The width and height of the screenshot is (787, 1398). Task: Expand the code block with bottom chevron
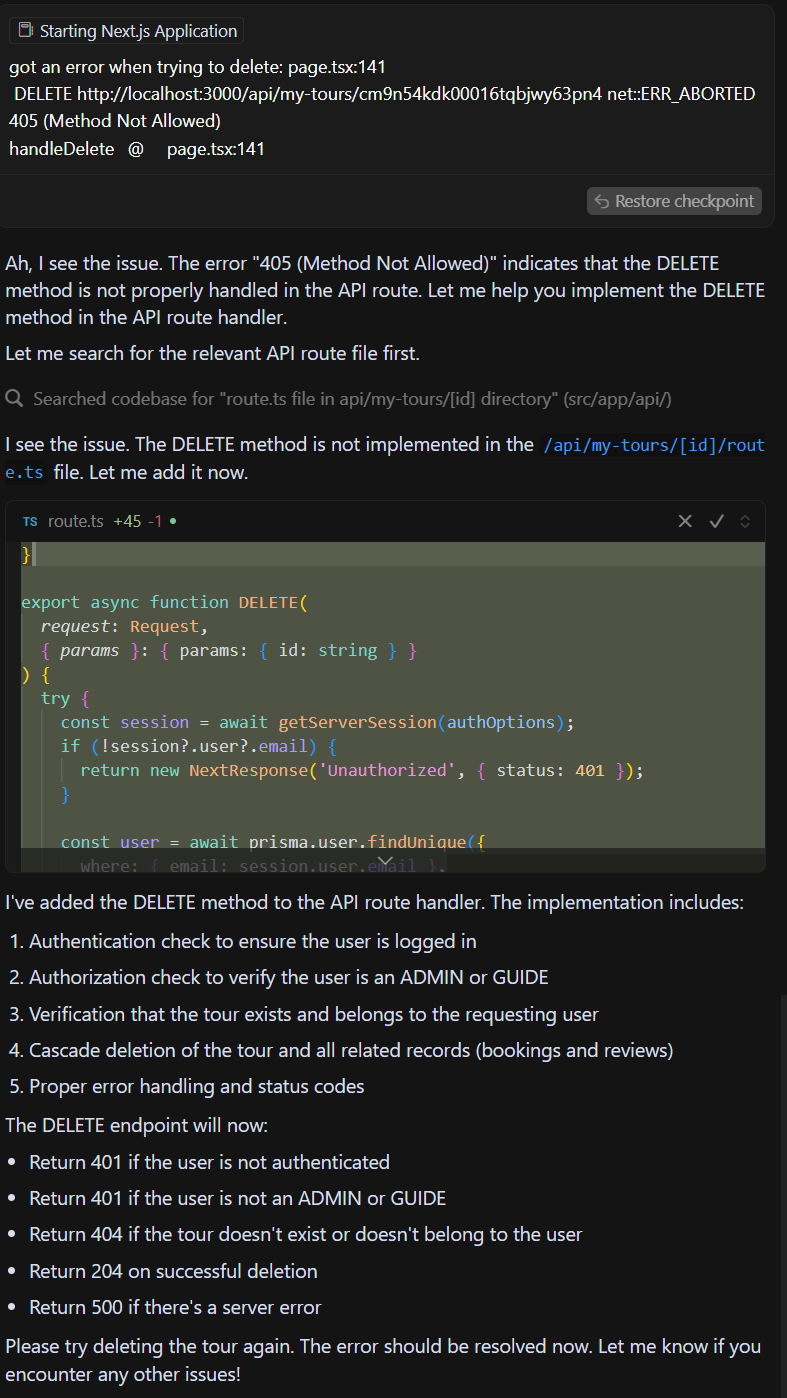tap(385, 861)
